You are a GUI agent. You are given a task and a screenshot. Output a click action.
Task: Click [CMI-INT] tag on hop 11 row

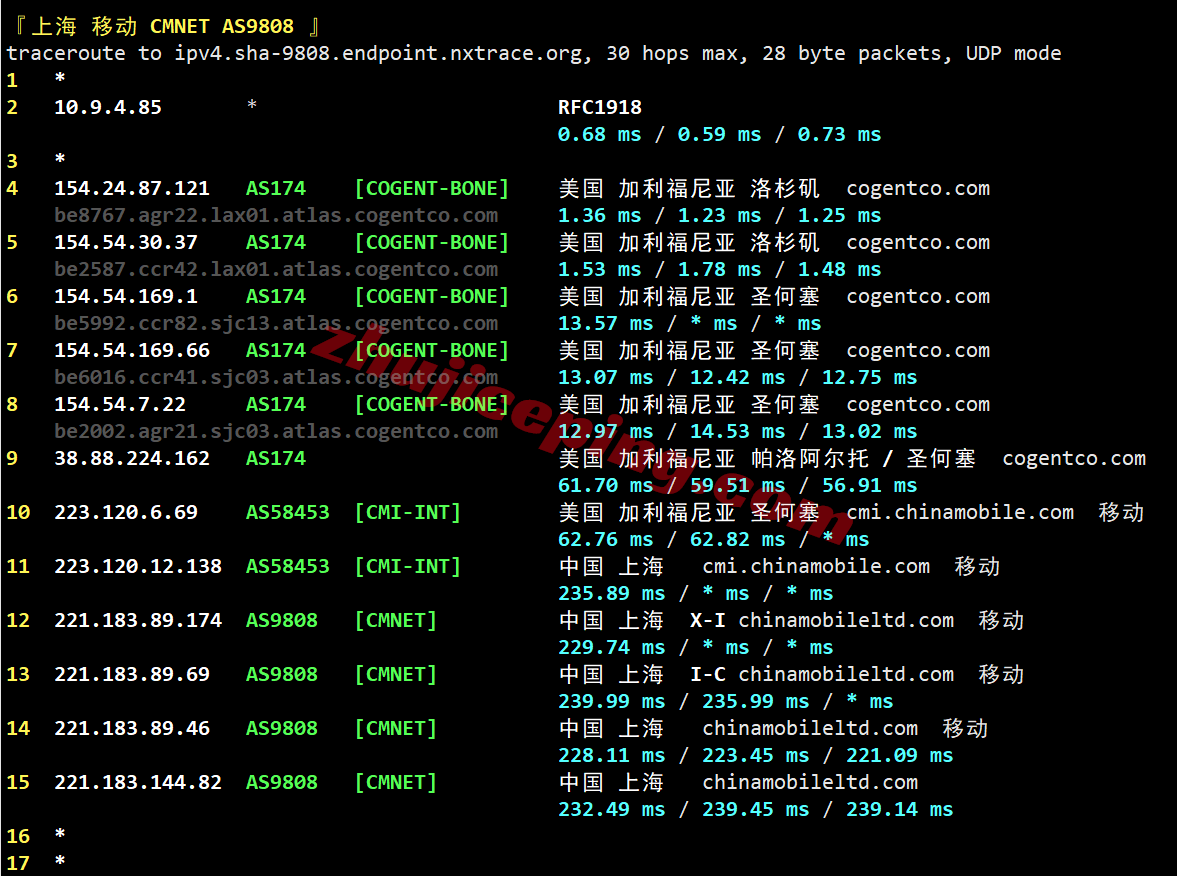coord(408,567)
